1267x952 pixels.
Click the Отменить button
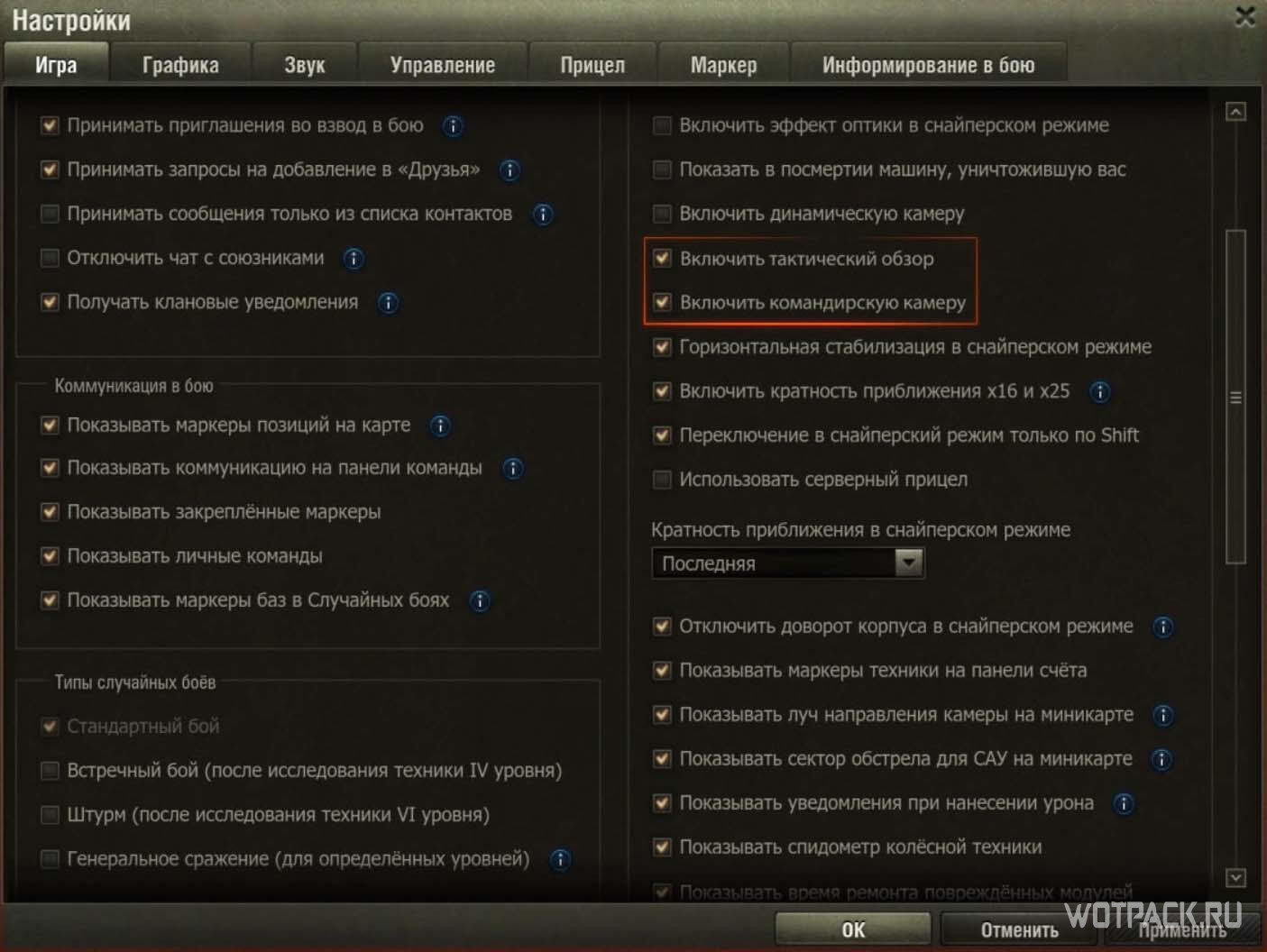tap(1019, 929)
